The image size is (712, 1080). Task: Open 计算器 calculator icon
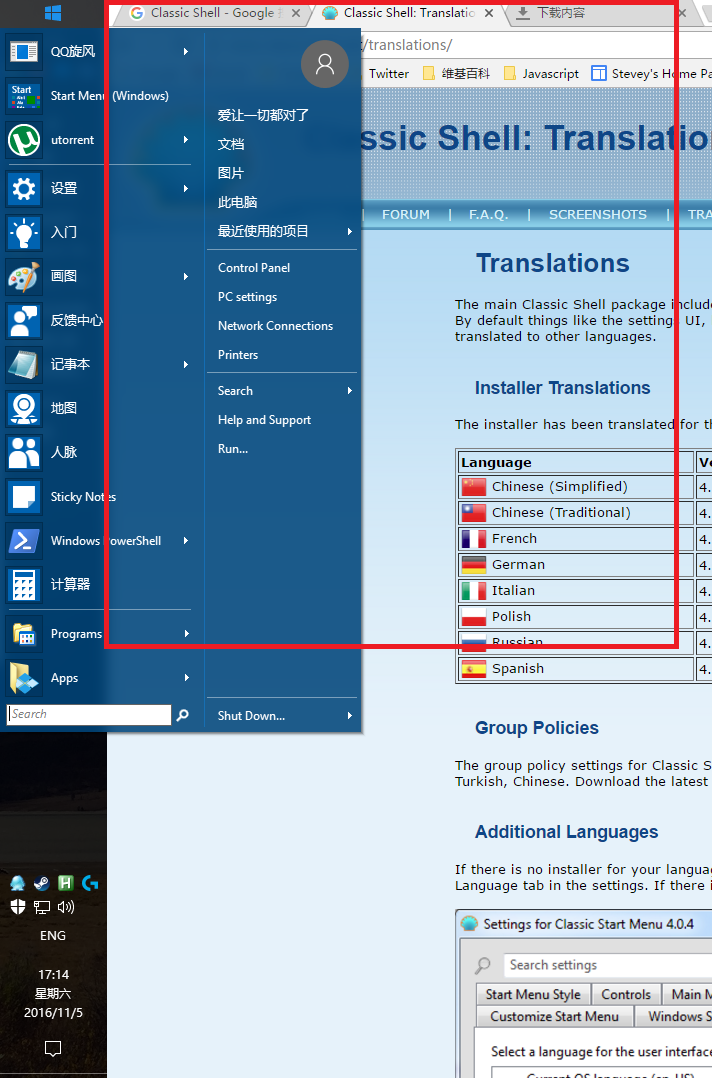click(24, 585)
